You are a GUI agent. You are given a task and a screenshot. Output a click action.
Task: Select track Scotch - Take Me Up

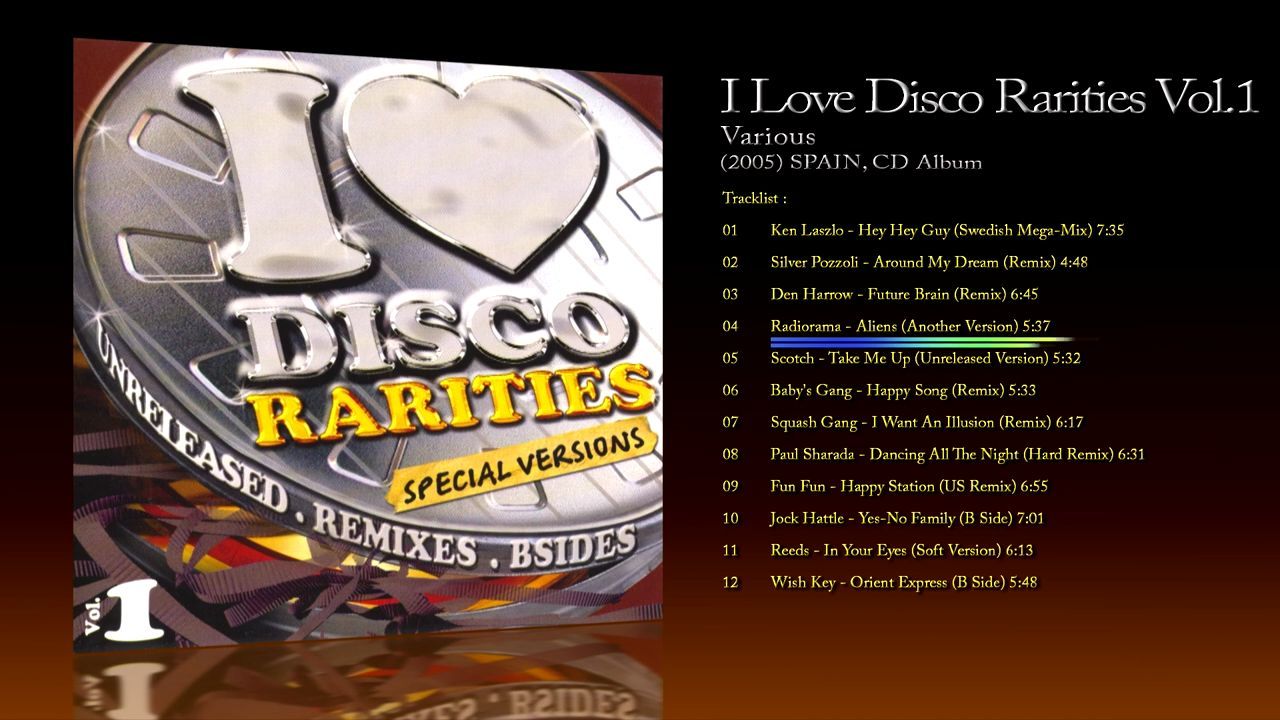(925, 358)
